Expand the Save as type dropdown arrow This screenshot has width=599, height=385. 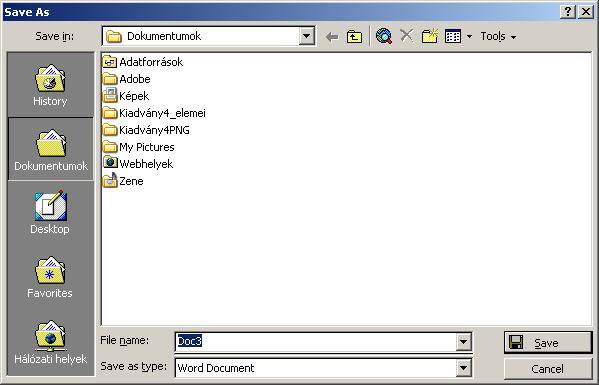tap(463, 368)
